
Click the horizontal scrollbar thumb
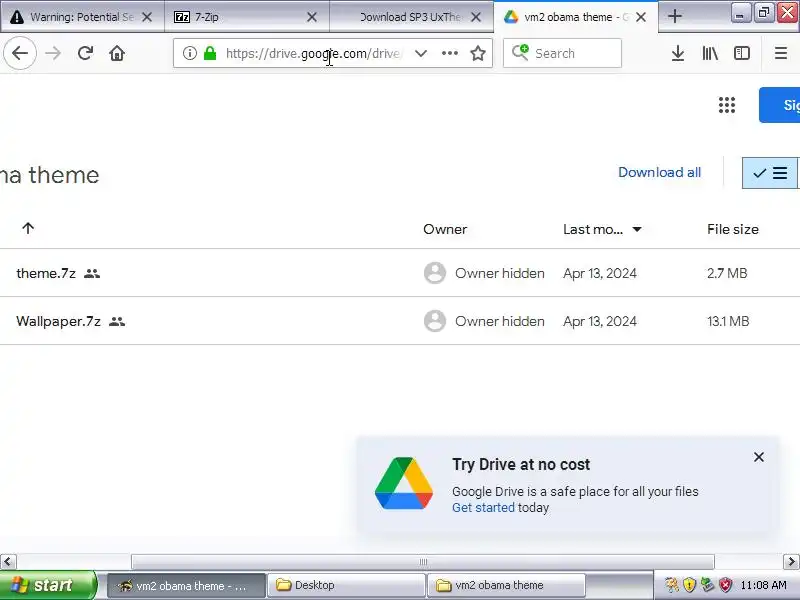pyautogui.click(x=422, y=562)
